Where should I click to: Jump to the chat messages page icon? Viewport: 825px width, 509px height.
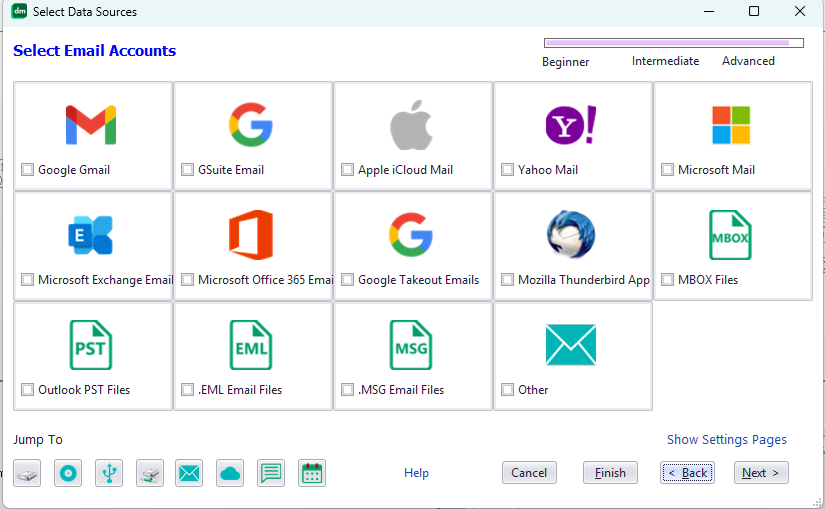tap(271, 473)
